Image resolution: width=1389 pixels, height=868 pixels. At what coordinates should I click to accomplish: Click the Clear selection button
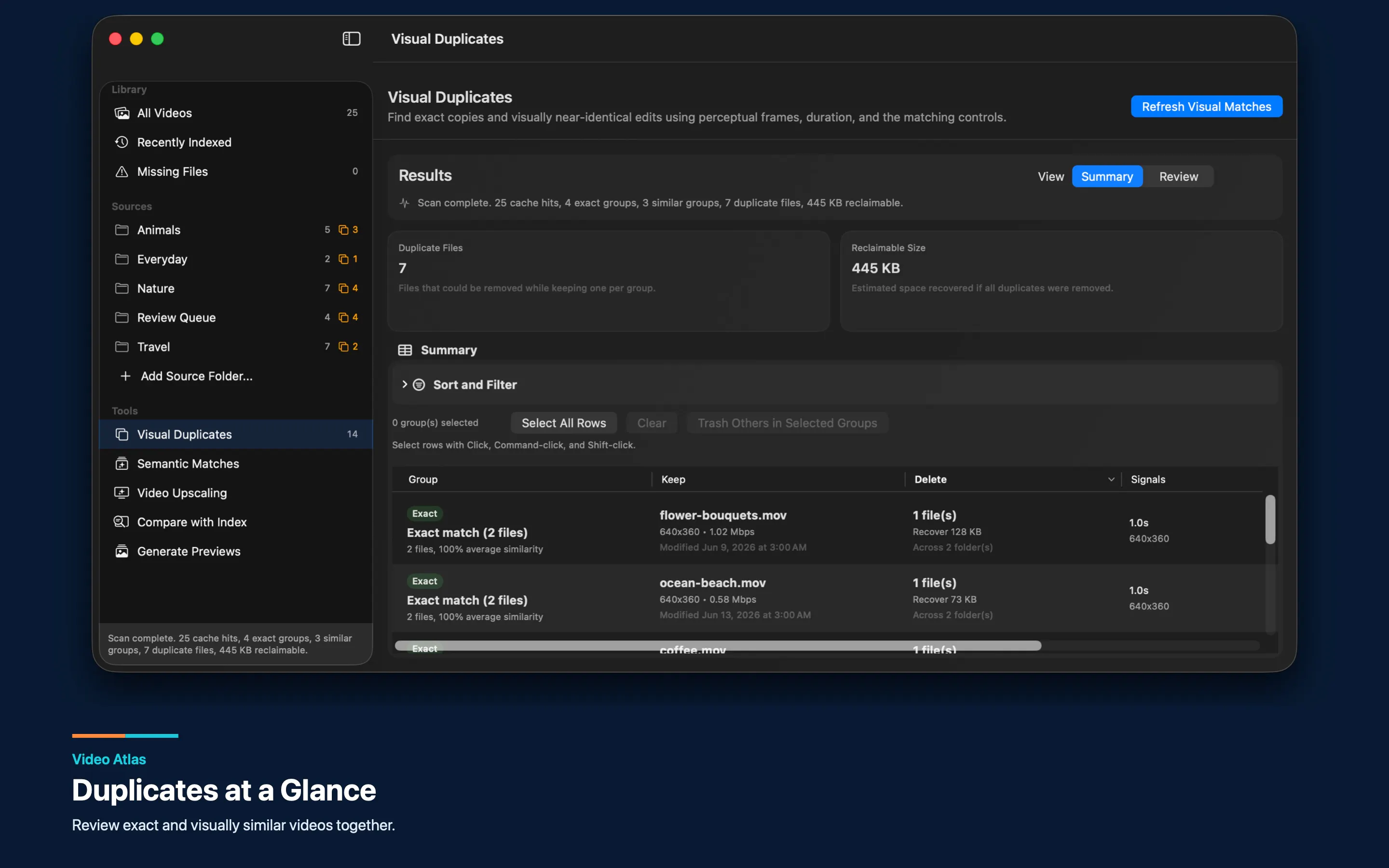(x=652, y=423)
